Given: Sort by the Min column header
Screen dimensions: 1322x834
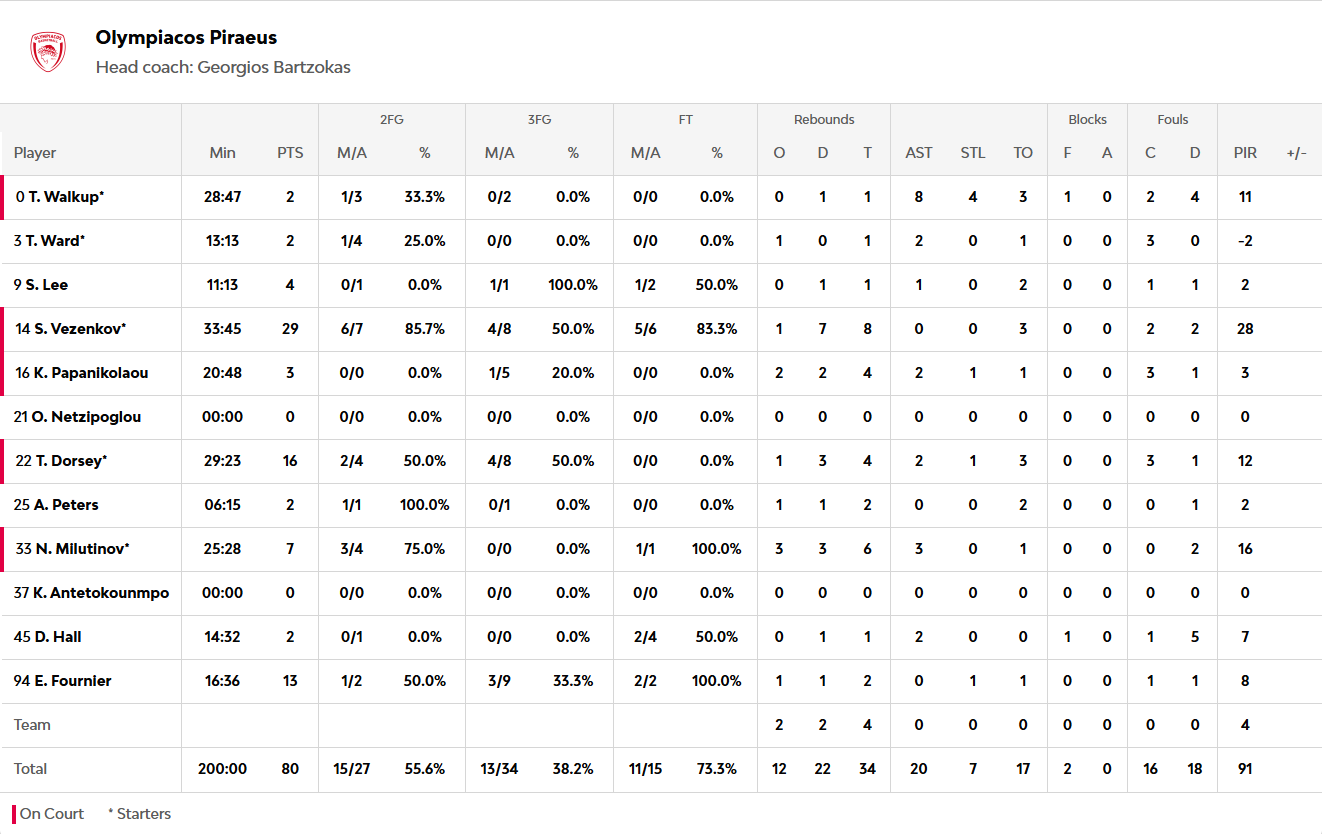Looking at the screenshot, I should pos(222,153).
